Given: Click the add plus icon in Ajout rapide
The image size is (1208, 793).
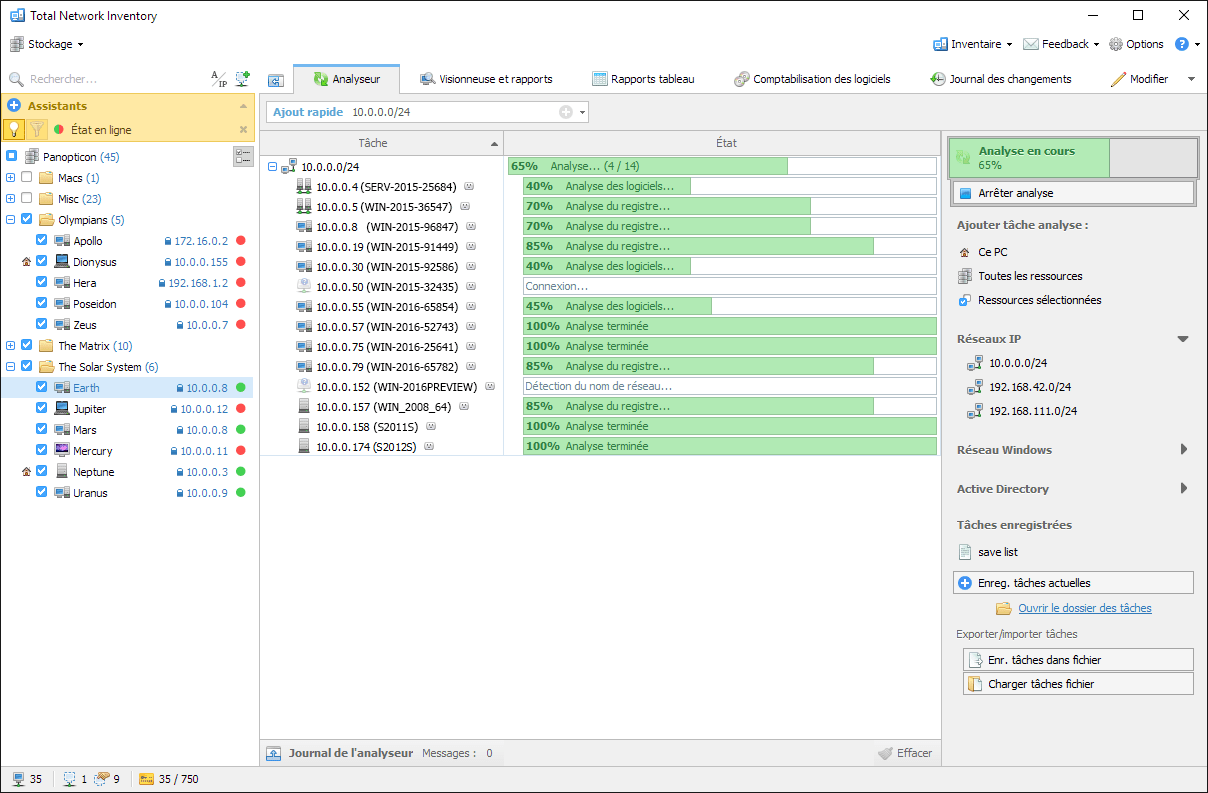Looking at the screenshot, I should tap(566, 112).
